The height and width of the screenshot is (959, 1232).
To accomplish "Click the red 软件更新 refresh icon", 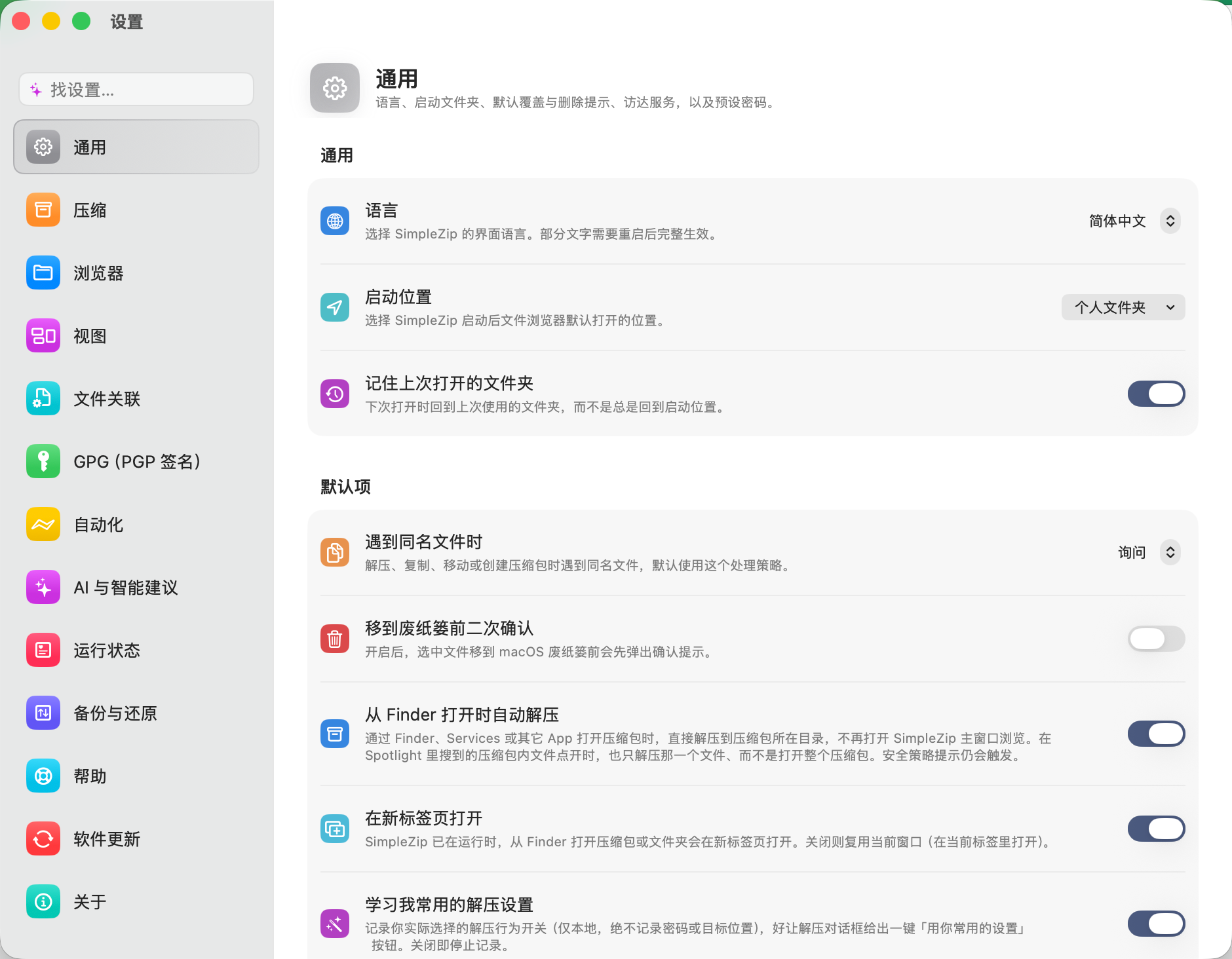I will tap(43, 838).
